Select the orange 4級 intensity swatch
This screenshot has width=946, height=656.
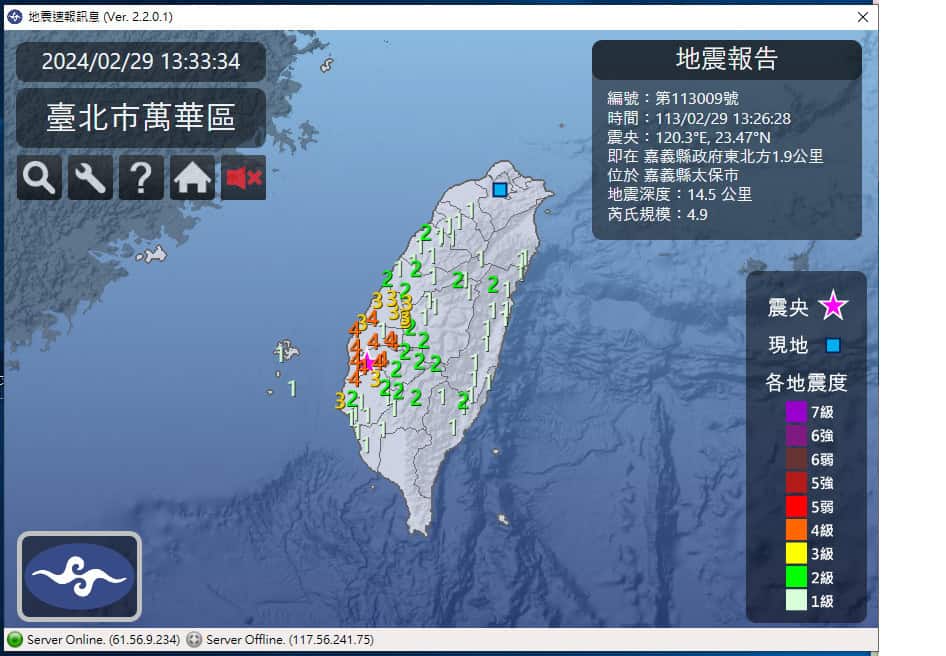[796, 530]
